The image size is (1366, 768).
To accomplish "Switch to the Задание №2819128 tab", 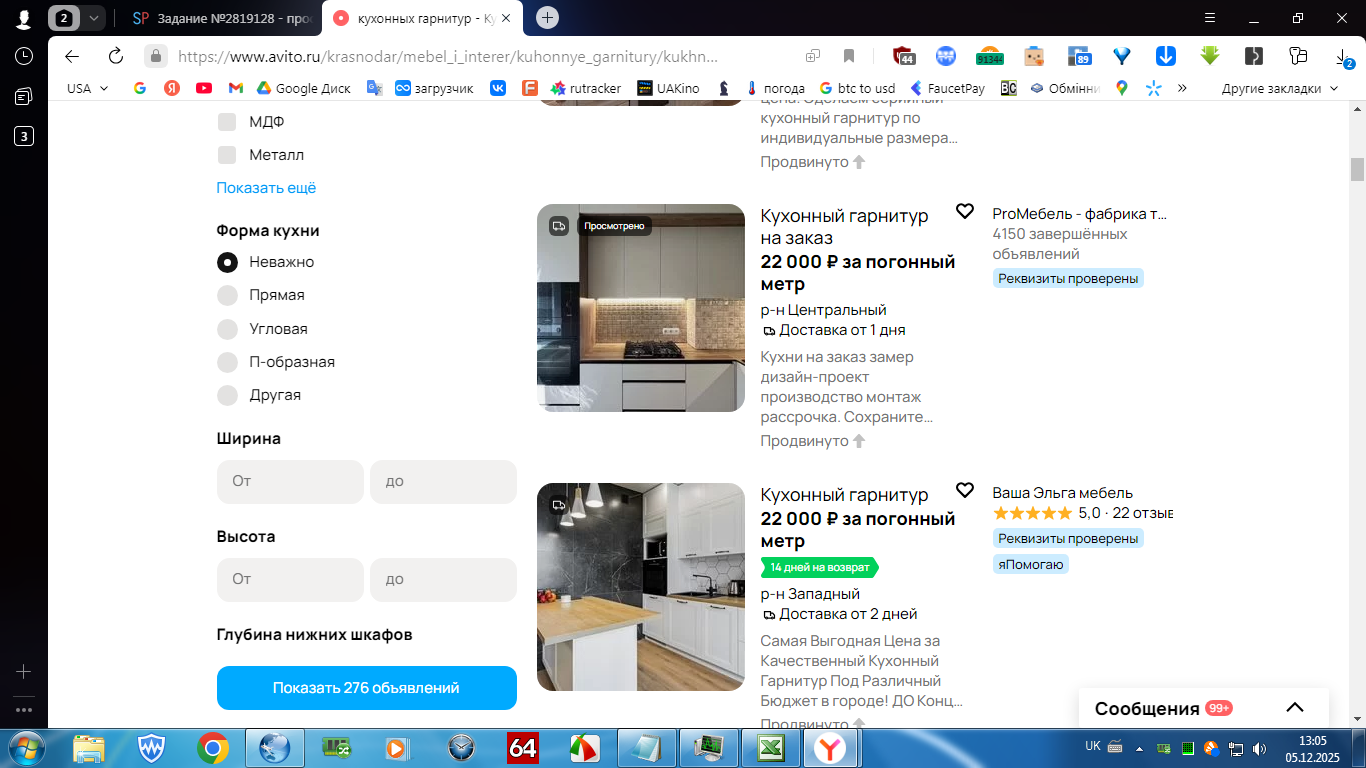I will [221, 18].
